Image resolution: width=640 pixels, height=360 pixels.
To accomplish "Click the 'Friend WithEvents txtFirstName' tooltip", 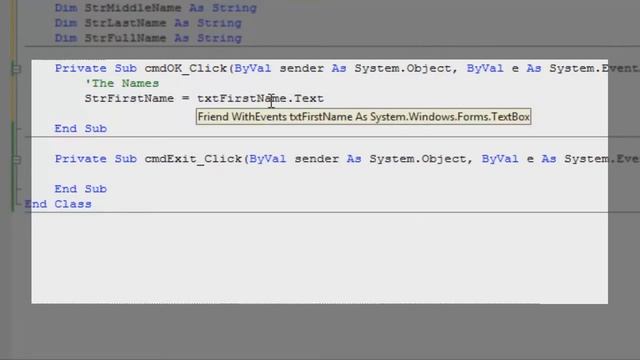I will pos(363,117).
